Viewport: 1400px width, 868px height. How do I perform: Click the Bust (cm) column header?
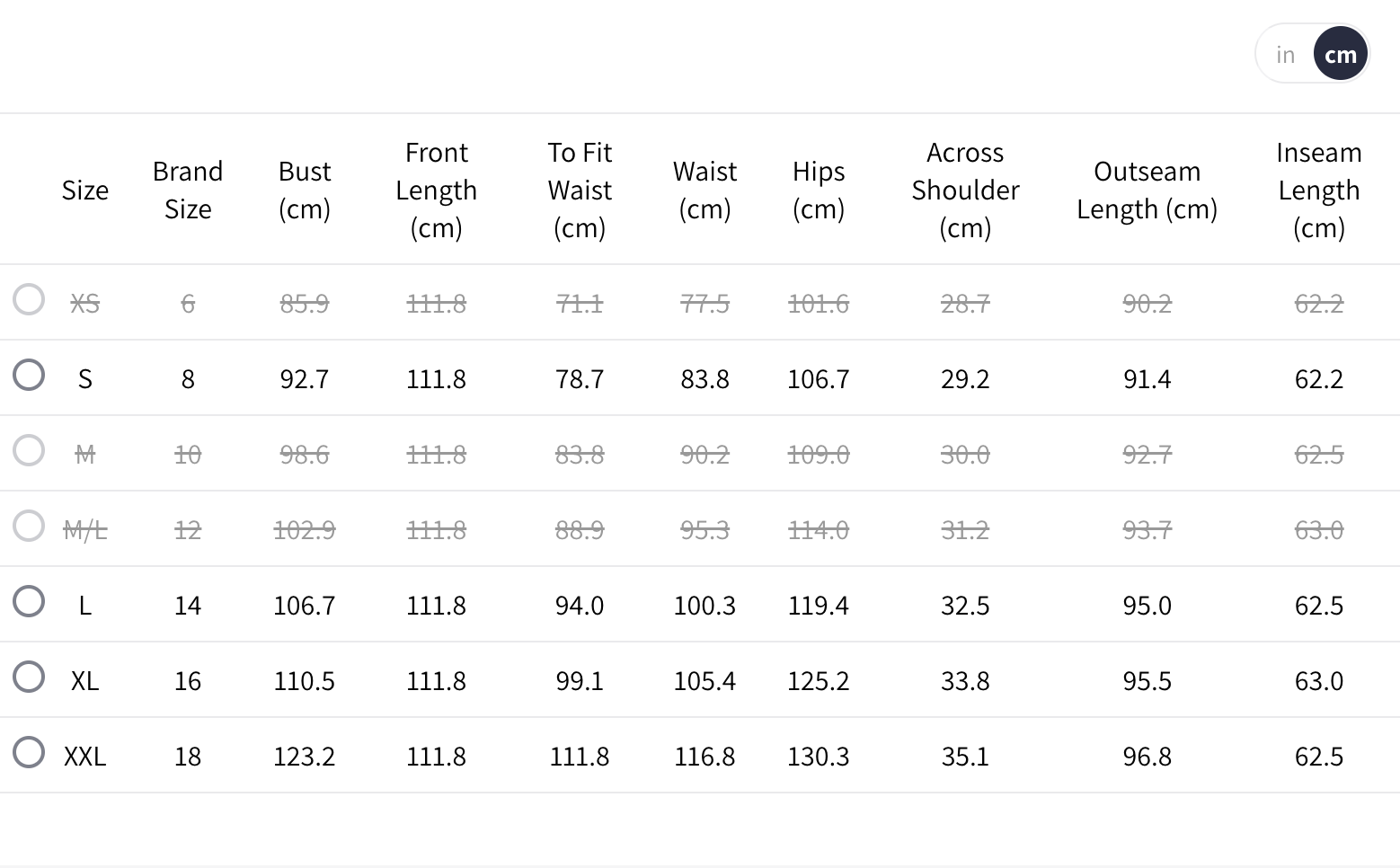(x=305, y=190)
